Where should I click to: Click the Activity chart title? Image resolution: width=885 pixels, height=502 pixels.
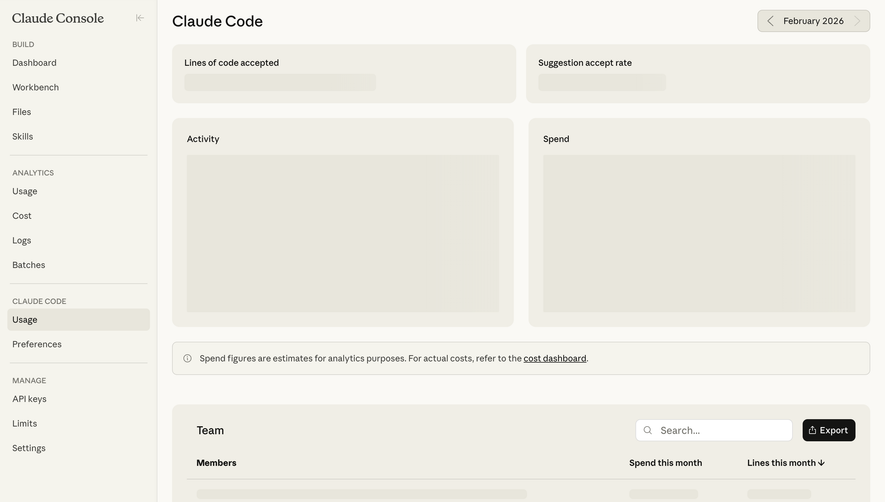[203, 139]
